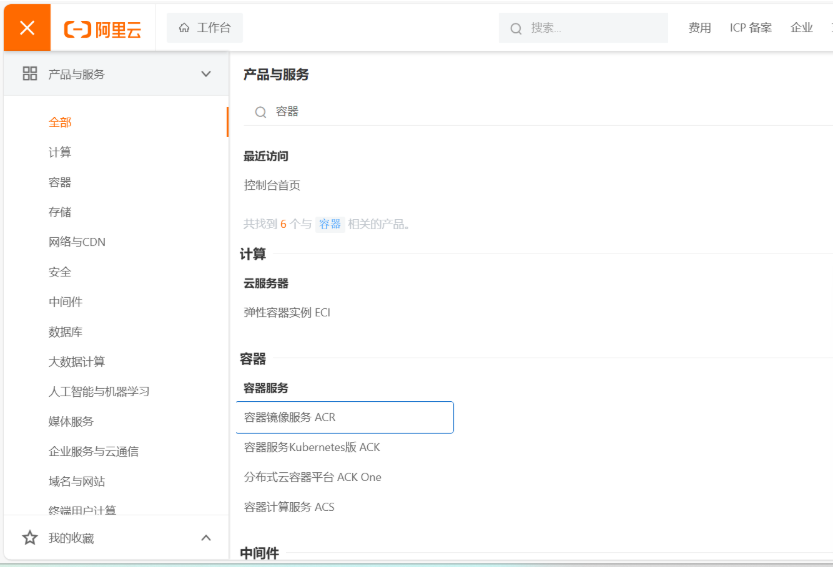Click the Alibaba Cloud logo
Viewport: 833px width, 568px height.
click(103, 29)
